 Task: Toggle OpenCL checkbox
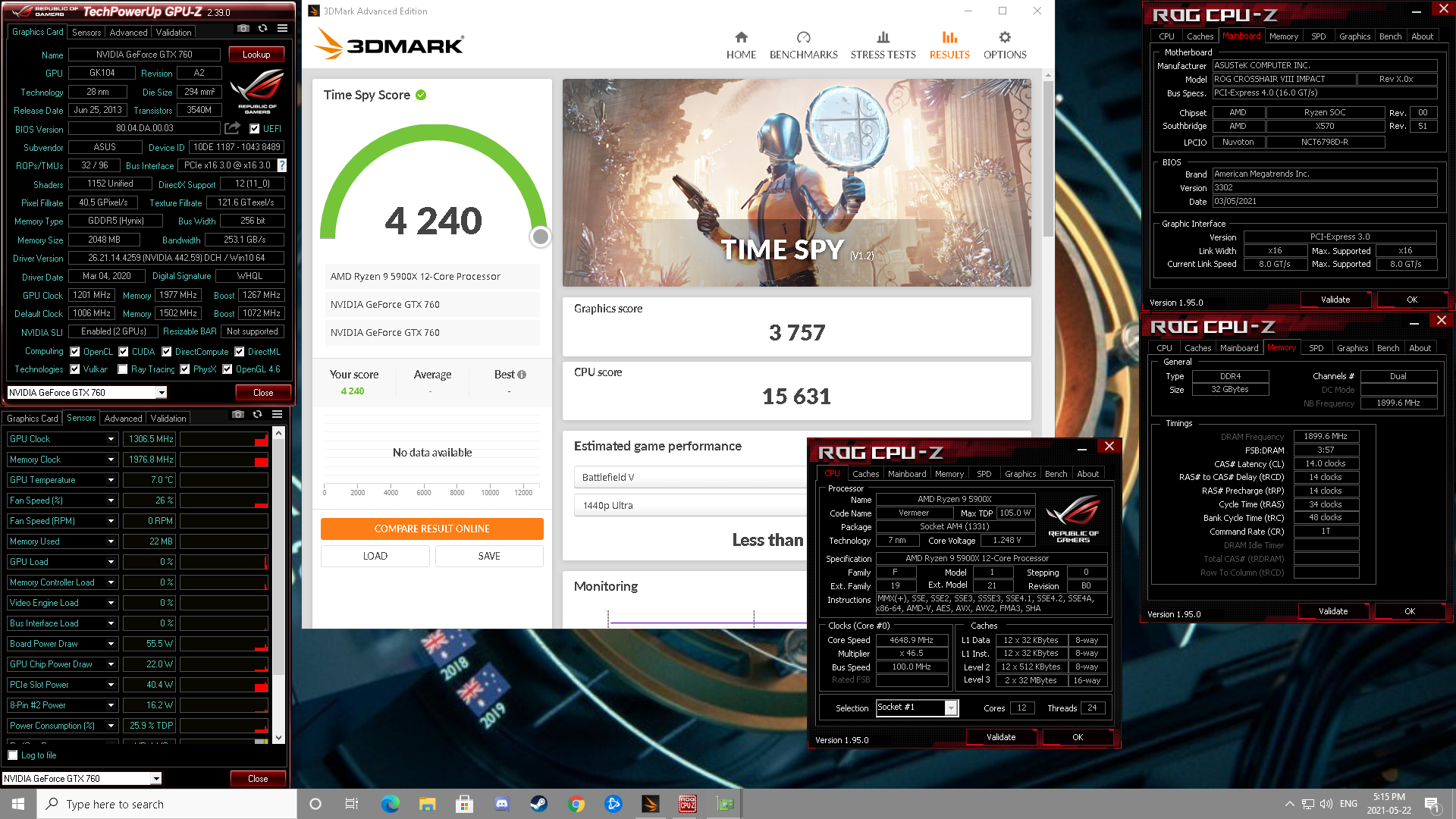point(75,352)
